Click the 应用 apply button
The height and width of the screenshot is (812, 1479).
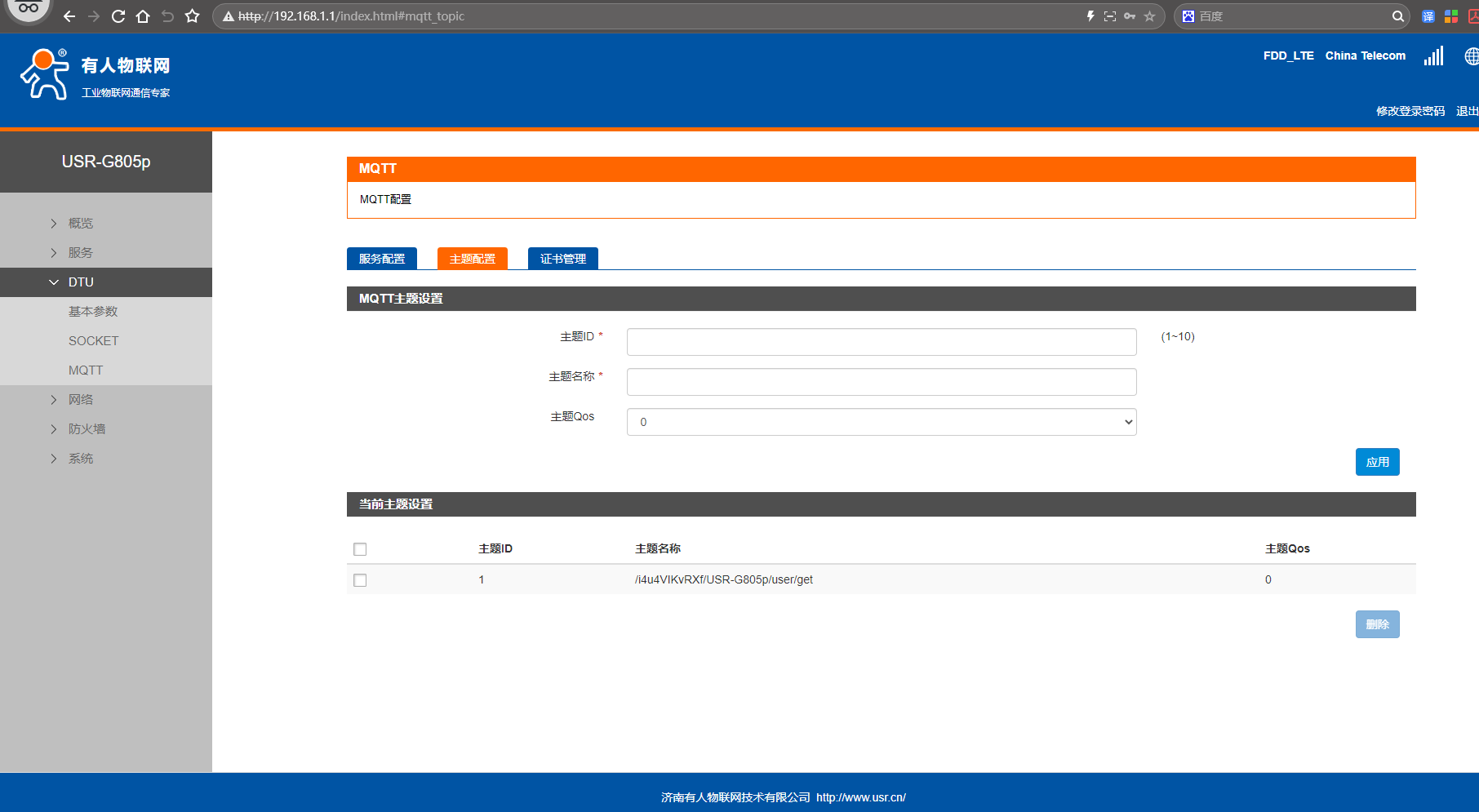(x=1377, y=462)
